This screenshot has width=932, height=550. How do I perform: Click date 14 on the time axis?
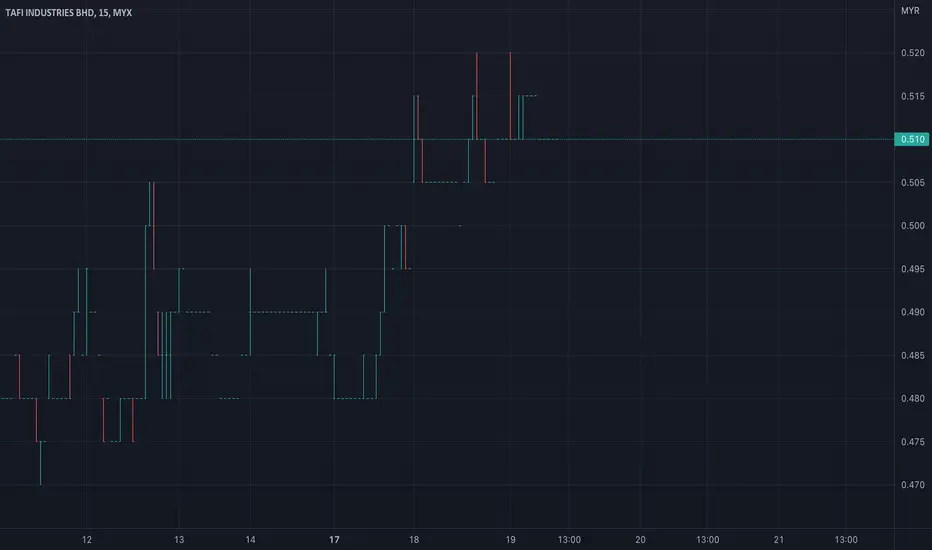[x=250, y=540]
